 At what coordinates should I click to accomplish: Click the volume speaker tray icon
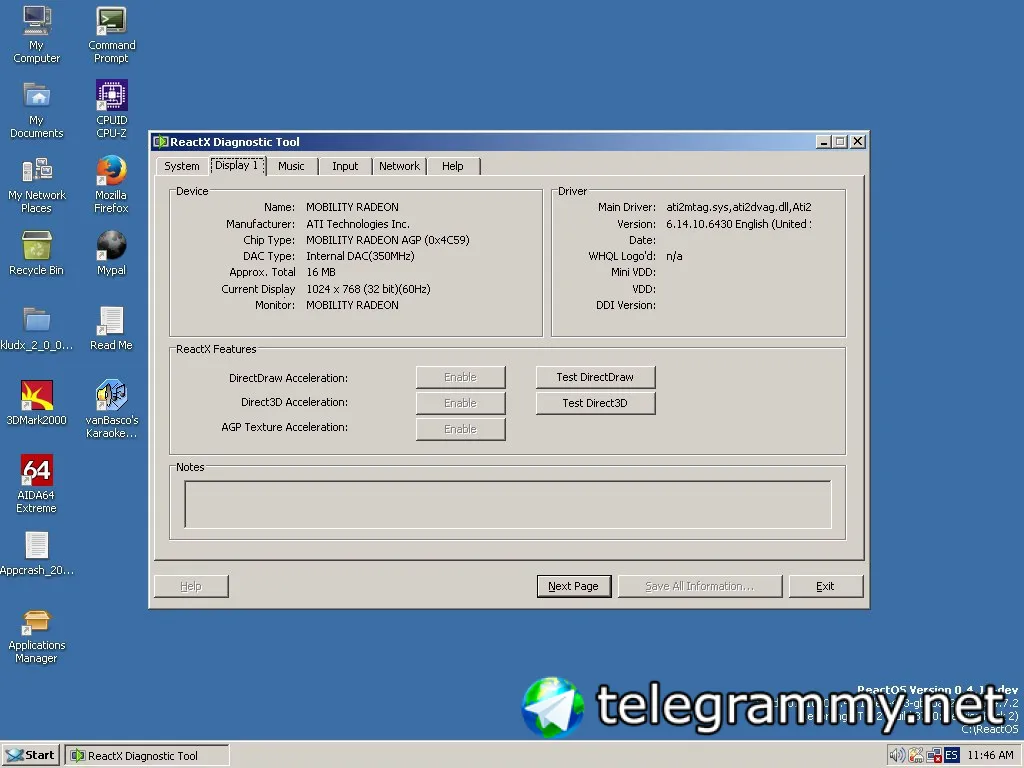(x=897, y=756)
